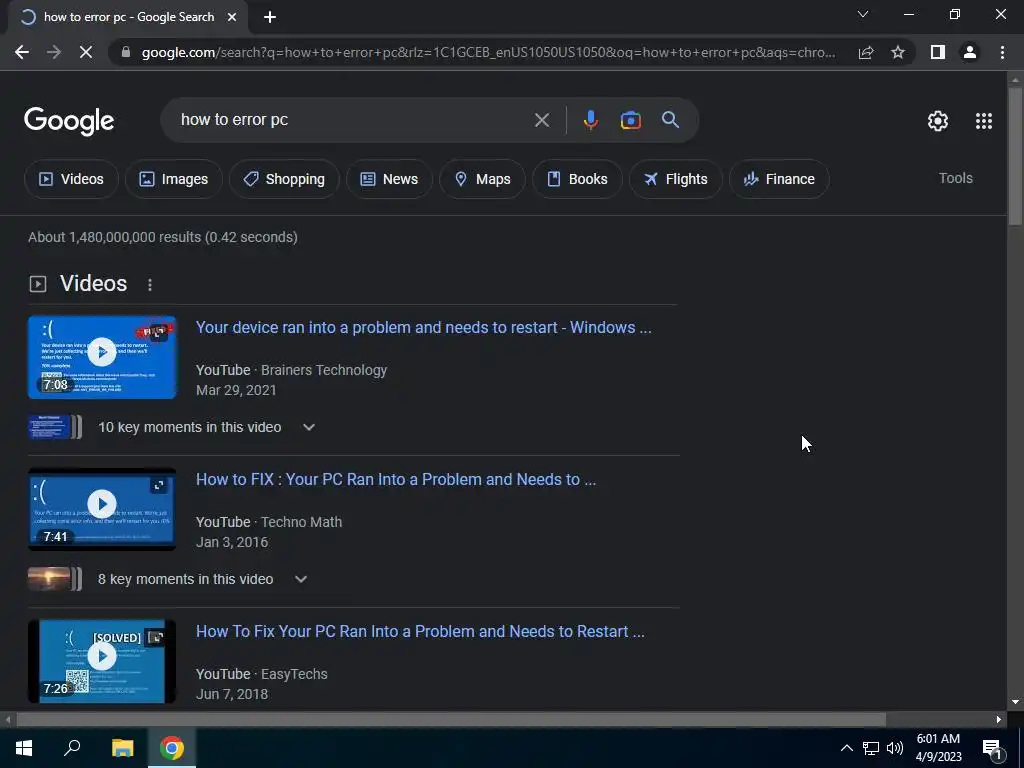The image size is (1024, 768).
Task: Click Chrome icon in the taskbar
Action: coord(172,748)
